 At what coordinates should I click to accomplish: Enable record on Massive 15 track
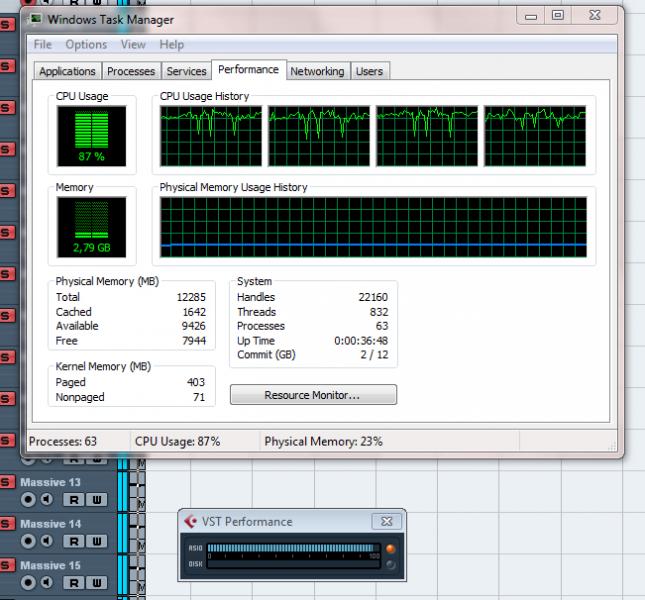28,583
